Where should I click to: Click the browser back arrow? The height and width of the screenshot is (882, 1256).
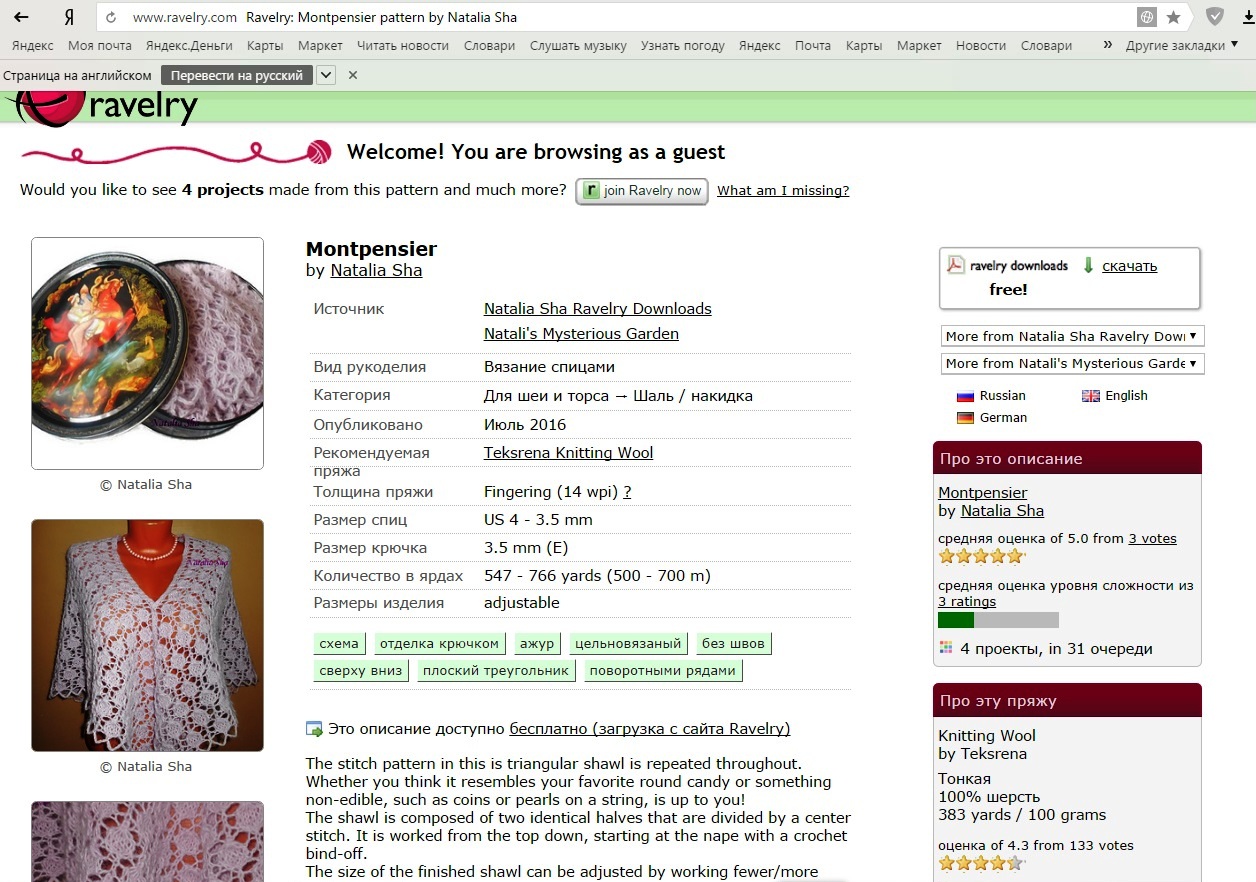[x=20, y=17]
